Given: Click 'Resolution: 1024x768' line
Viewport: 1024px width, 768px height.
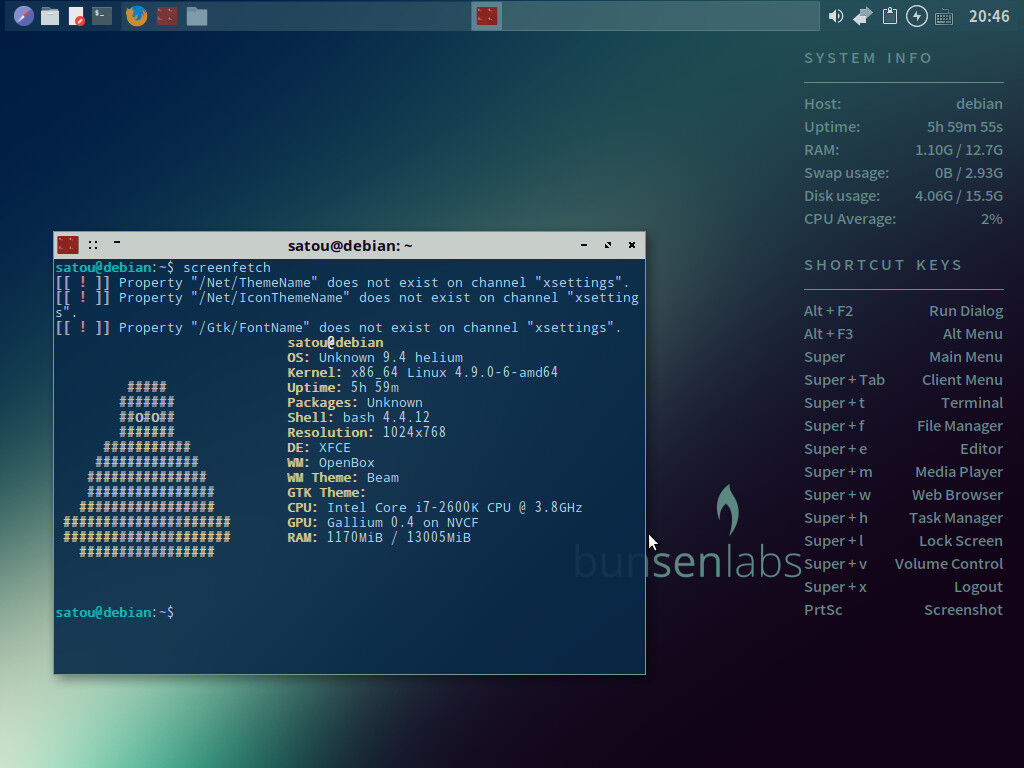Looking at the screenshot, I should pyautogui.click(x=366, y=432).
